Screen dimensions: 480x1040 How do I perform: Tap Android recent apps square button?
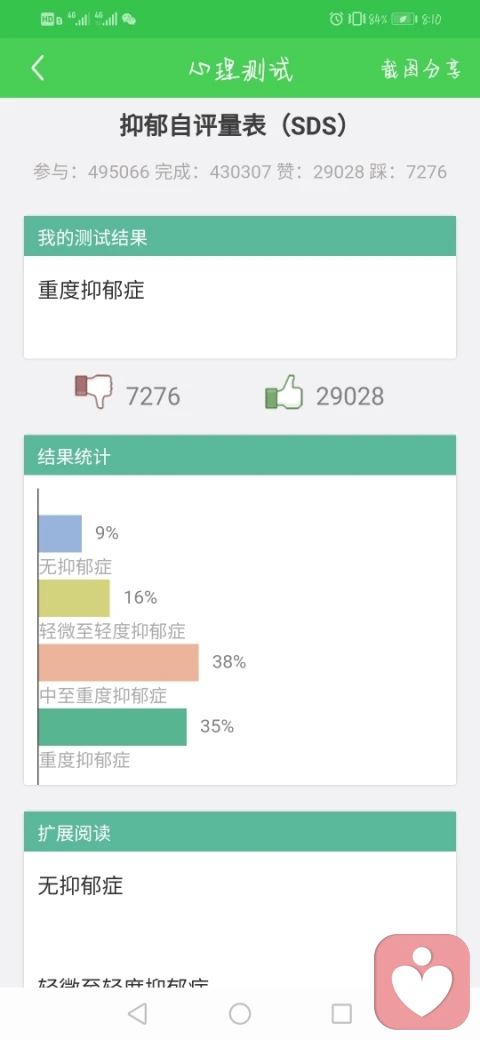pyautogui.click(x=341, y=1013)
